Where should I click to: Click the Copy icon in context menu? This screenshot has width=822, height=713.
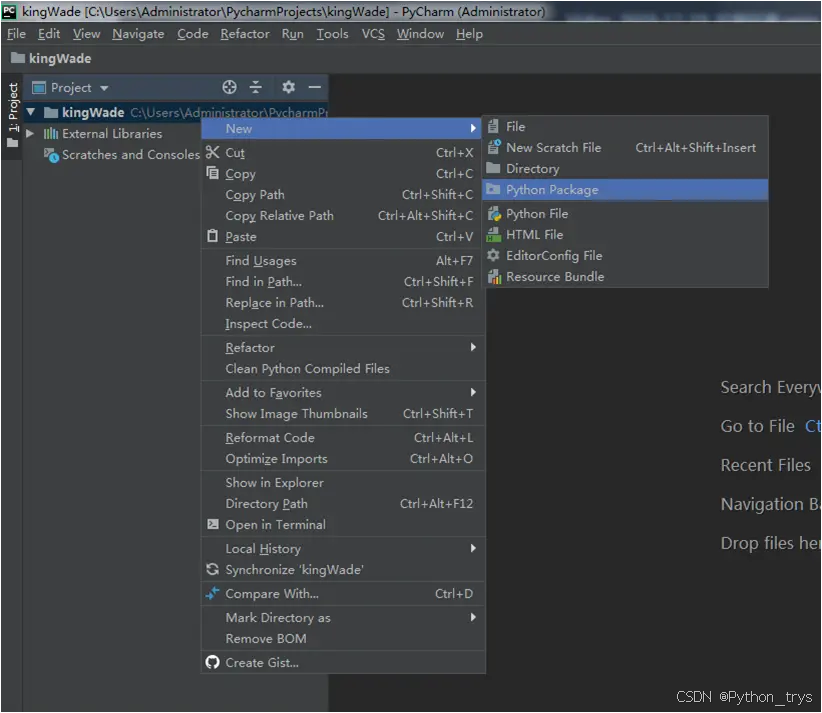[212, 173]
